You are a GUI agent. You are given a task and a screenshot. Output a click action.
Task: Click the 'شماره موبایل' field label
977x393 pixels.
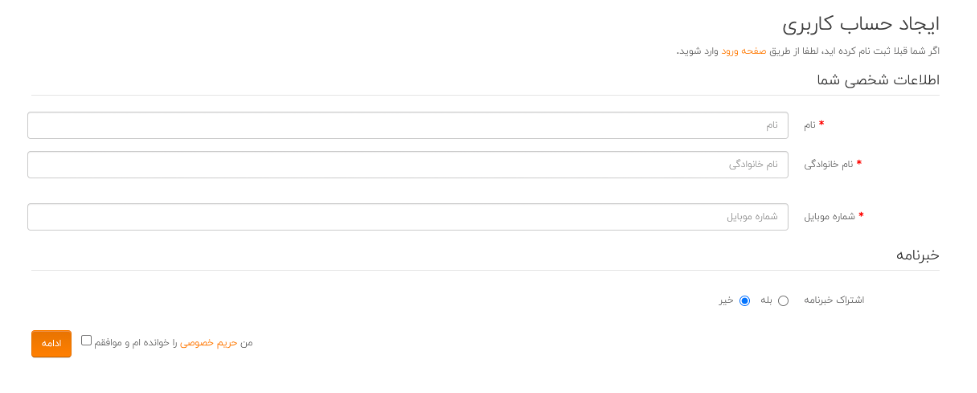(x=829, y=217)
